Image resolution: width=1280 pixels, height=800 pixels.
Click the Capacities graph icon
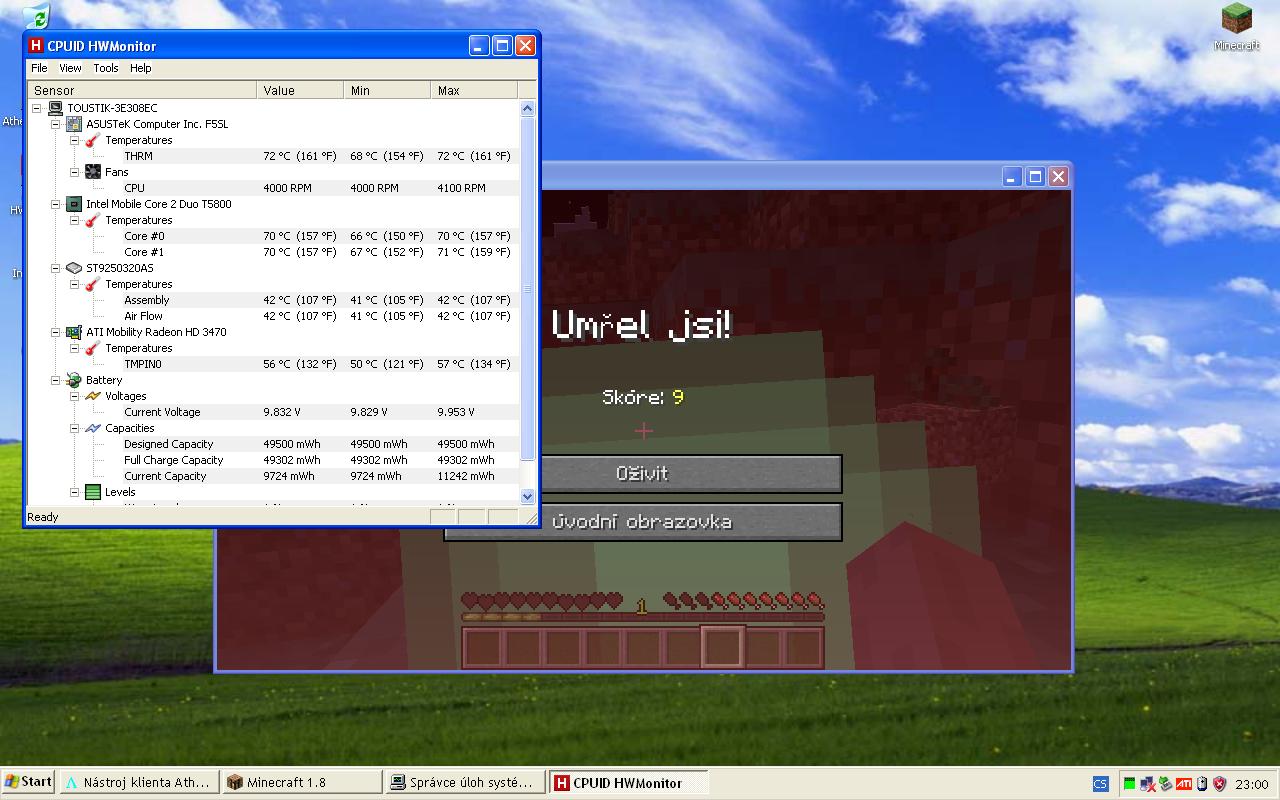coord(93,428)
